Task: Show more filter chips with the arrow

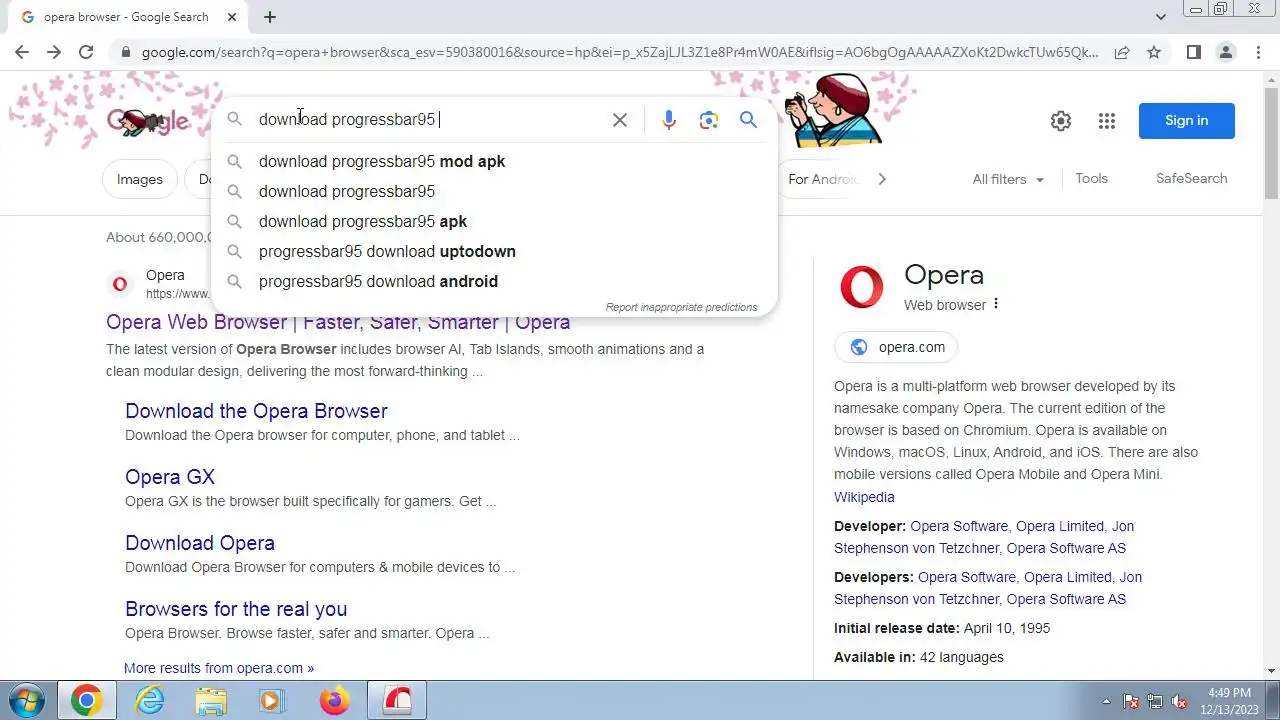Action: (x=881, y=179)
